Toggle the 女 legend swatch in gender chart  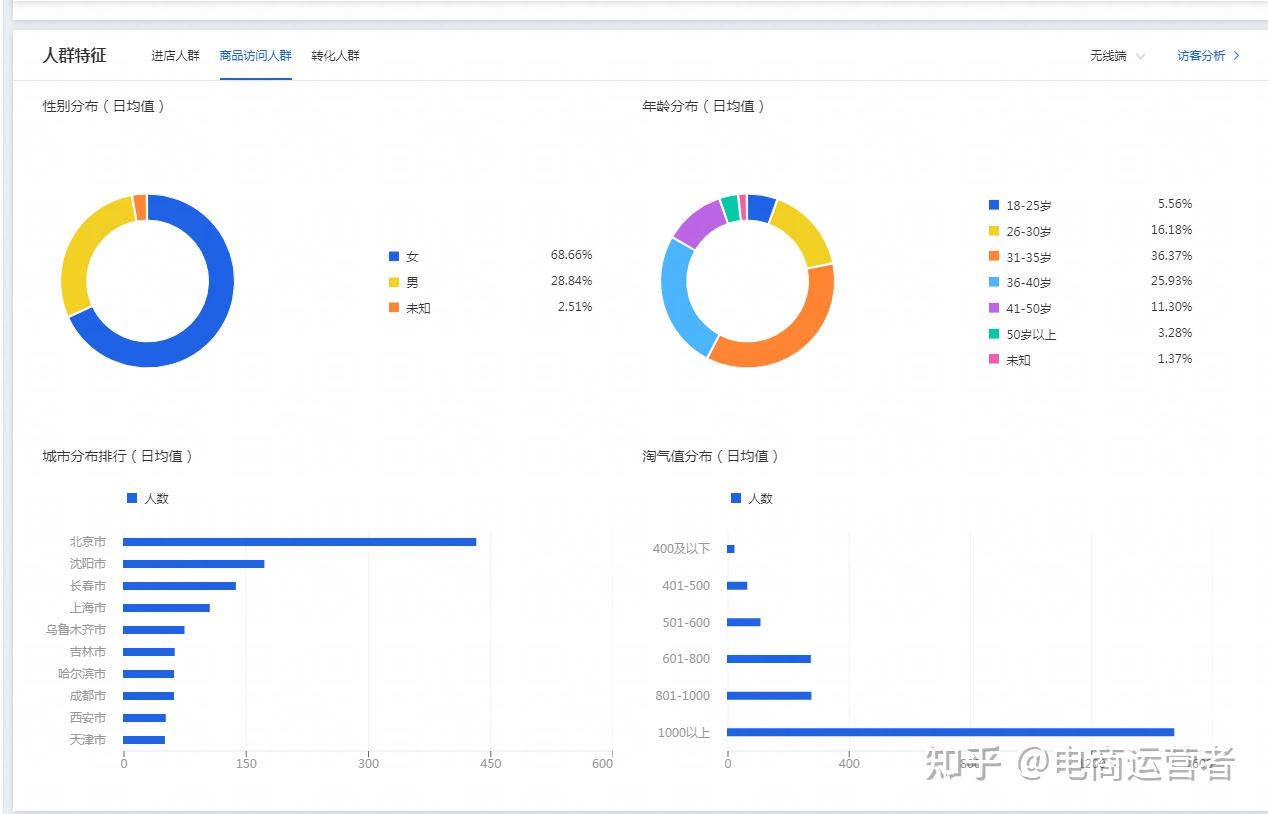coord(394,256)
